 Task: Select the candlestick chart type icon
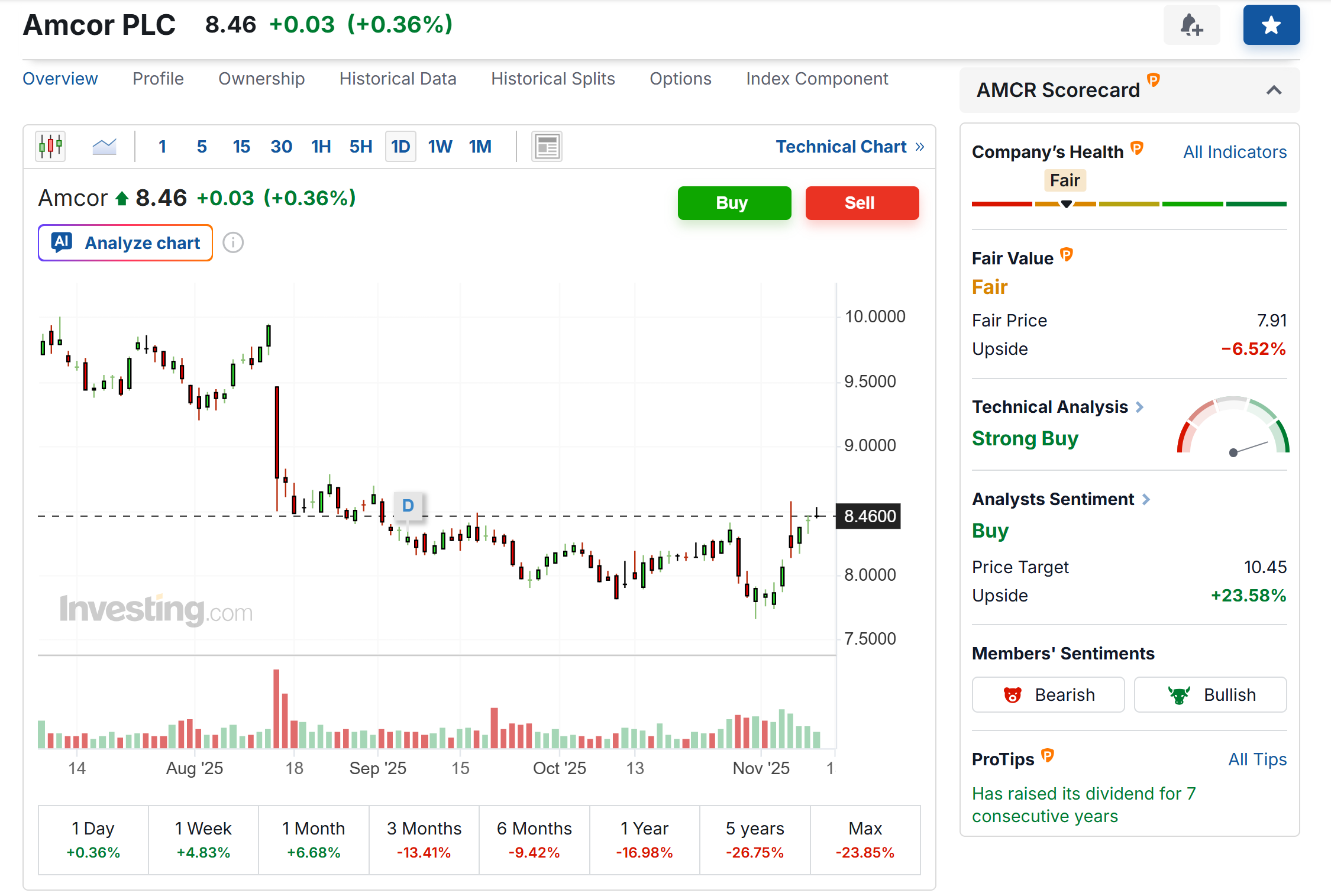tap(50, 146)
